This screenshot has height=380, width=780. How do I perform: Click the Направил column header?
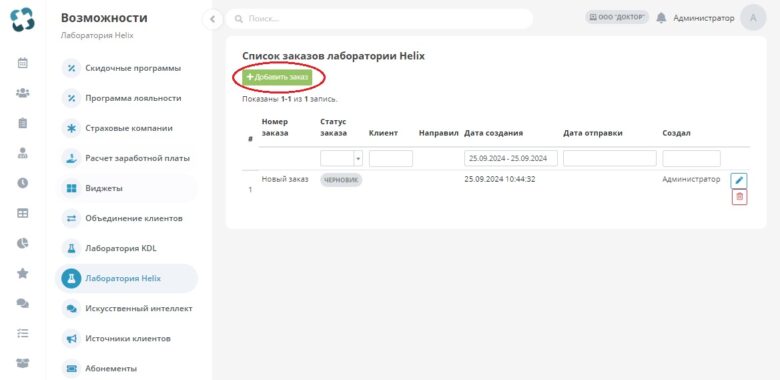pyautogui.click(x=438, y=133)
